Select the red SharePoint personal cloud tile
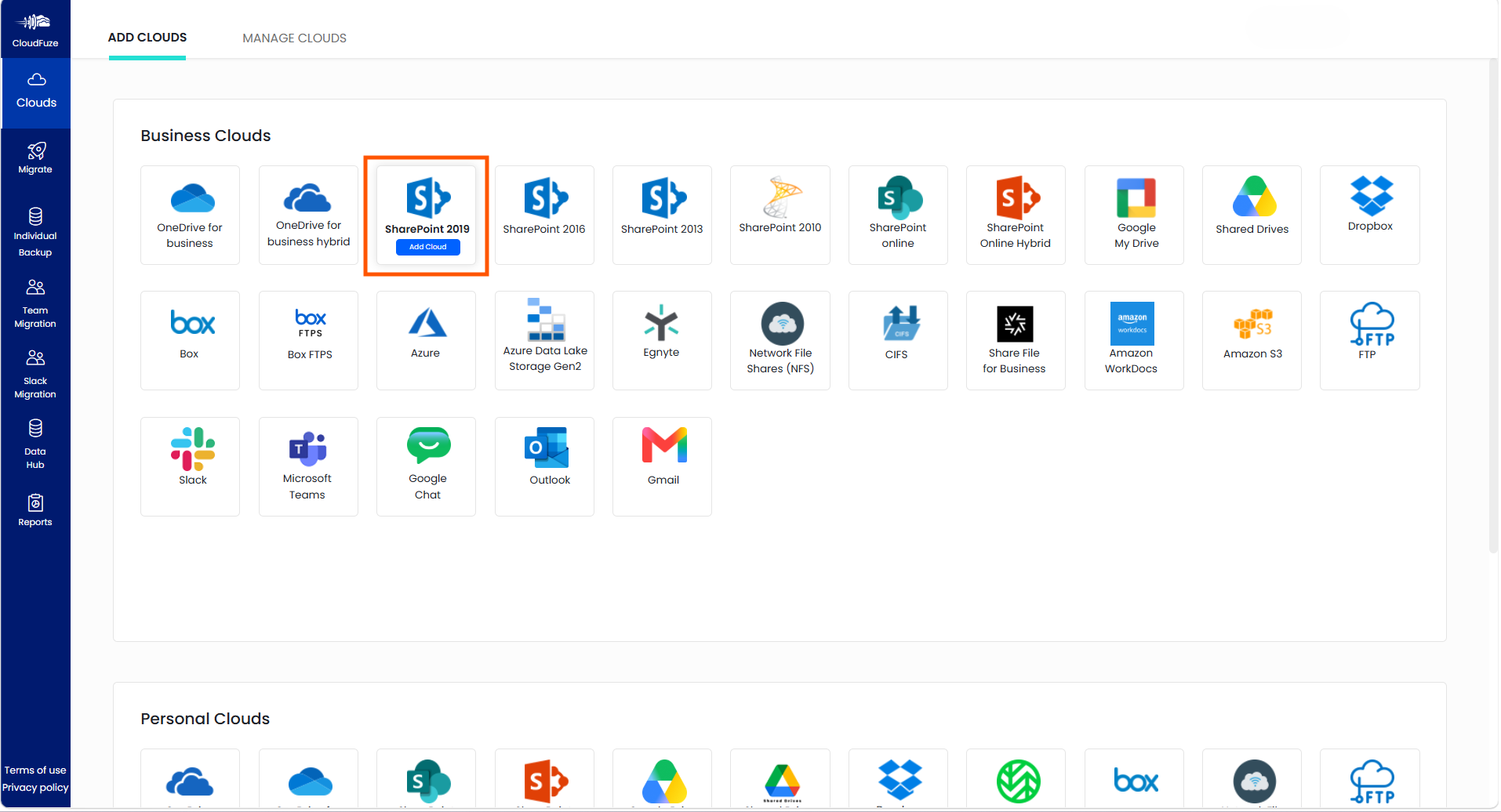Screen dimensions: 1501x812 tap(544, 778)
